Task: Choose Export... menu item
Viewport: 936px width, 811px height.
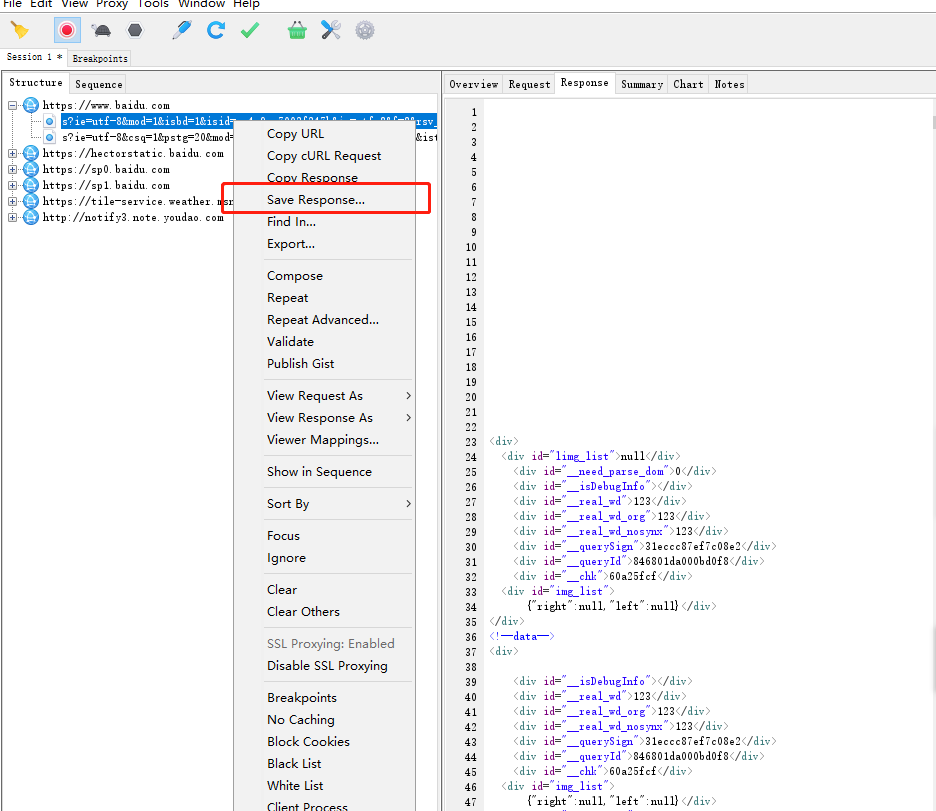Action: pyautogui.click(x=324, y=244)
